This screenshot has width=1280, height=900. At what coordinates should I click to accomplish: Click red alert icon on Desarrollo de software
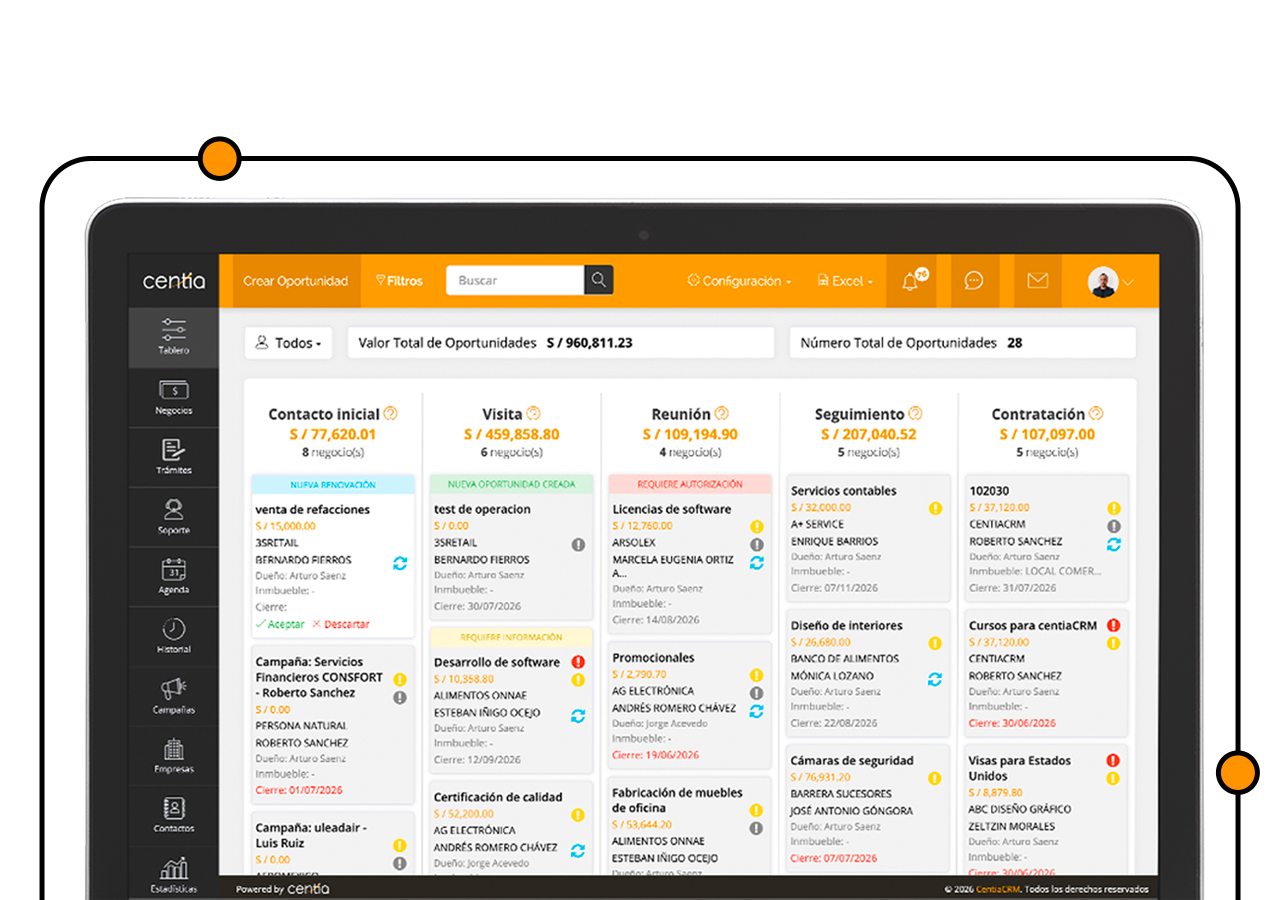click(578, 662)
